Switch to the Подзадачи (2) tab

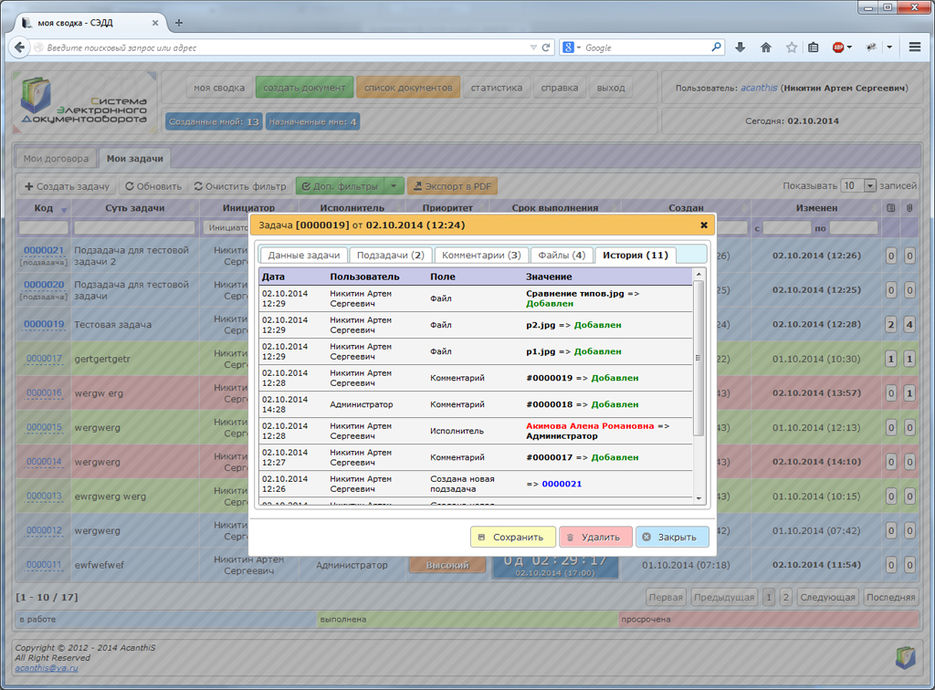pyautogui.click(x=391, y=255)
